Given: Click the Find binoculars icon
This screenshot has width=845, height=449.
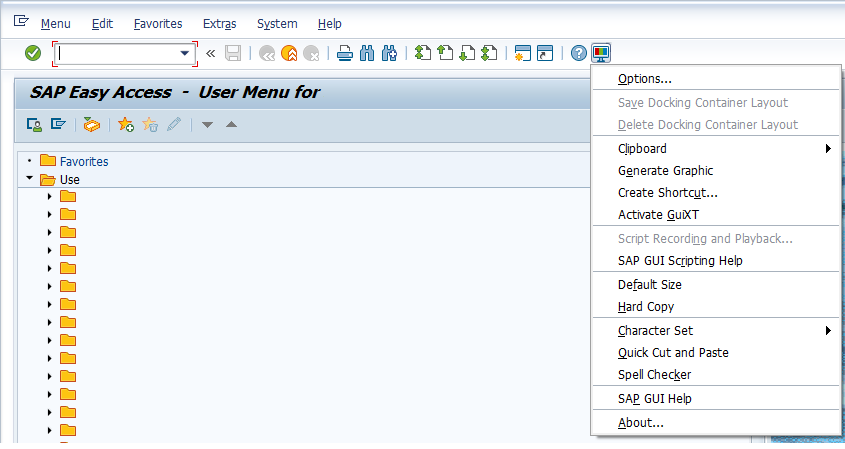Looking at the screenshot, I should coord(367,53).
